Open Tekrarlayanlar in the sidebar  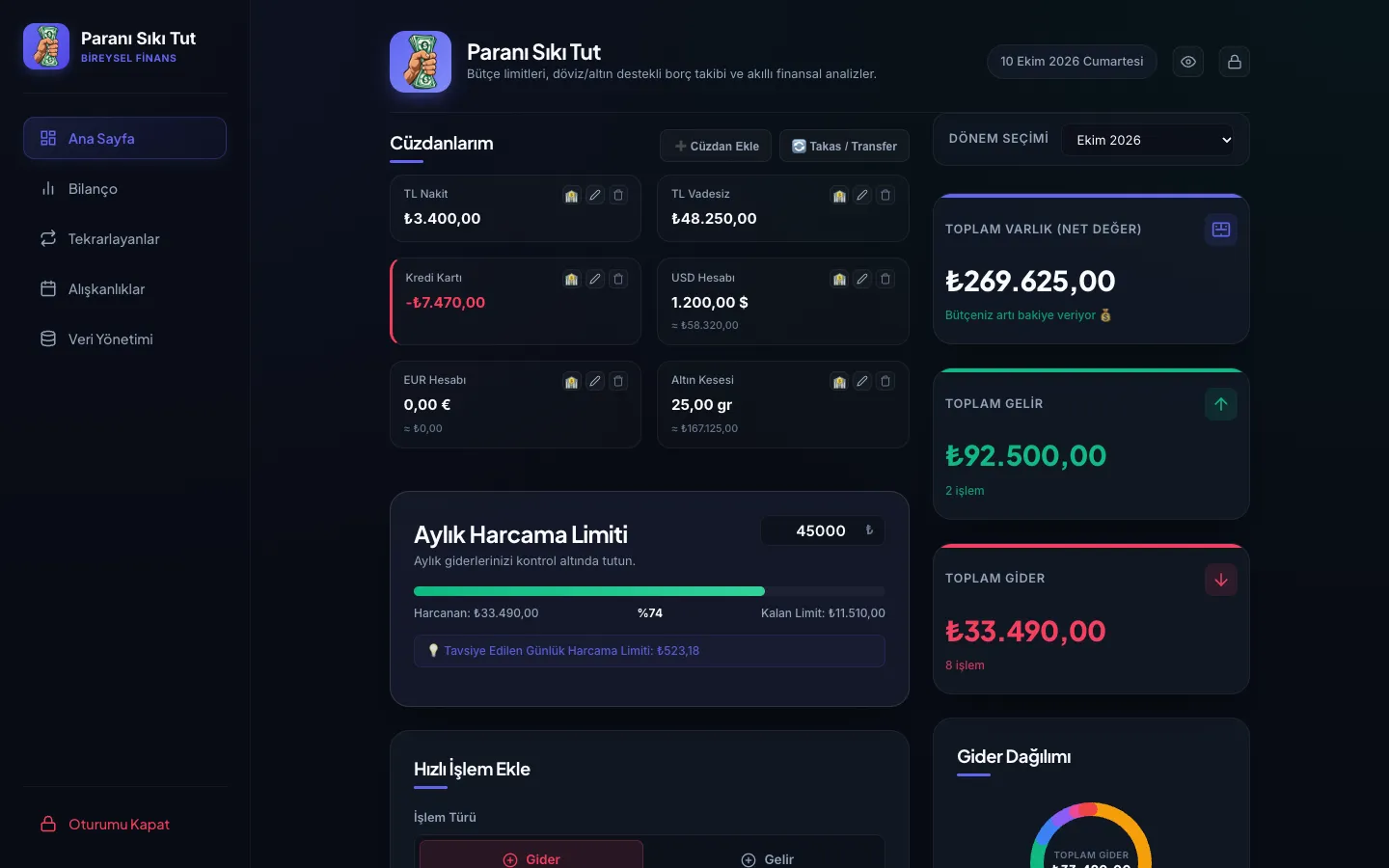click(x=124, y=238)
